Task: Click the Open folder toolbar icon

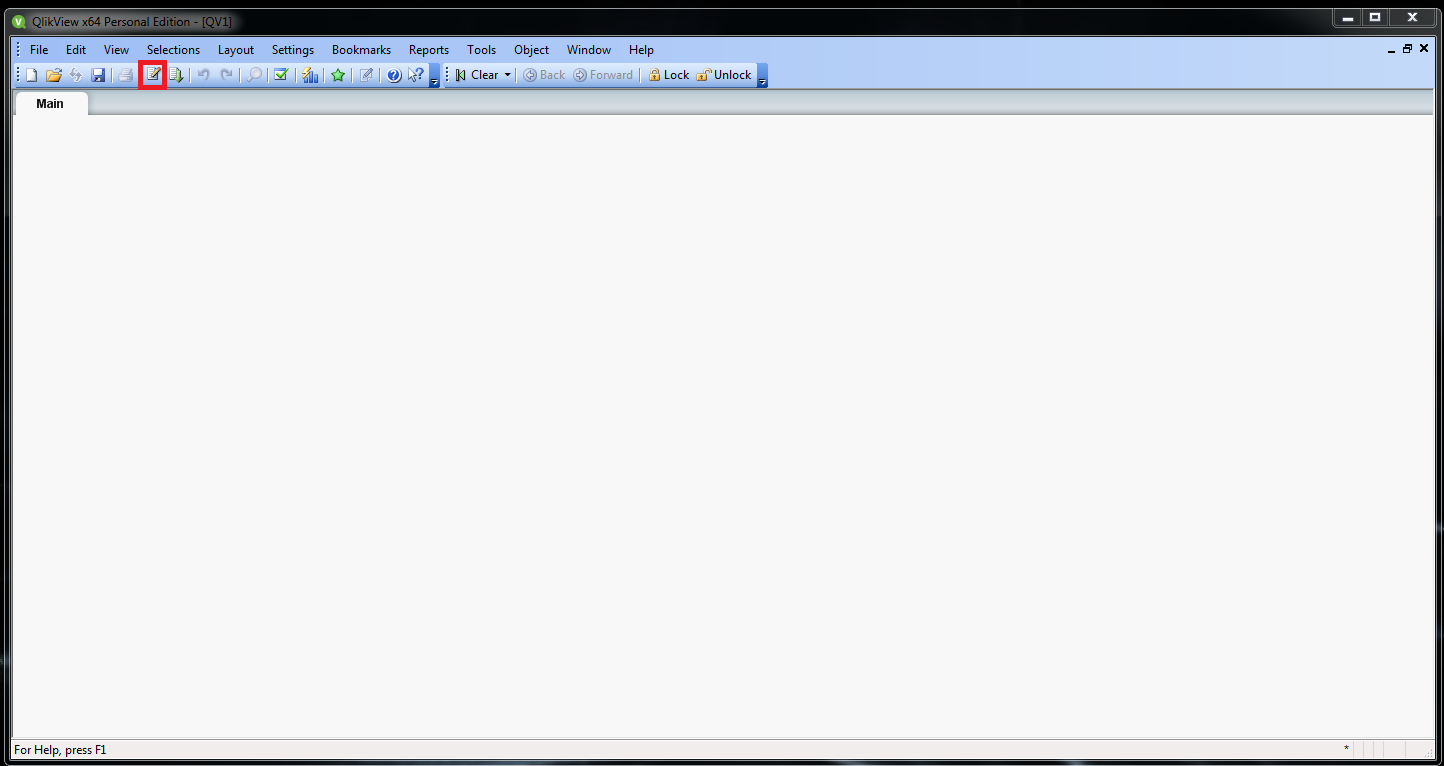Action: tap(54, 75)
